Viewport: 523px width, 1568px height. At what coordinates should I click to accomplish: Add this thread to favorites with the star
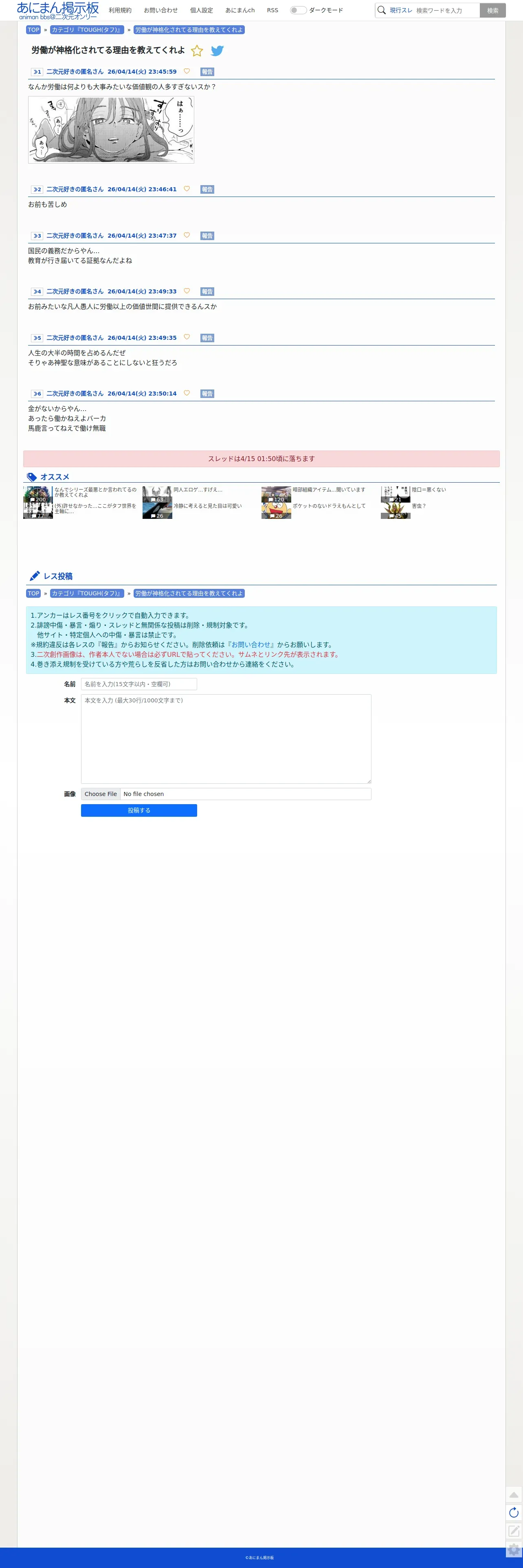point(197,50)
